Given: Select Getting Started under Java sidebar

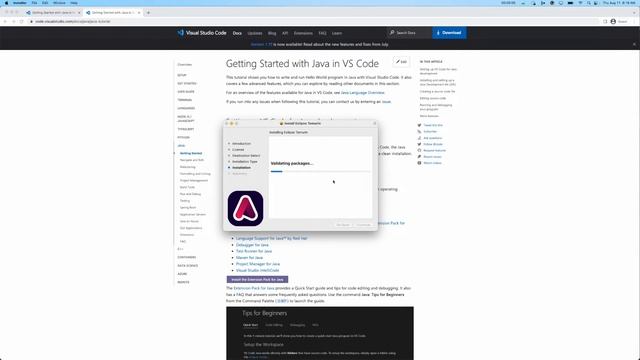Looking at the screenshot, I should [x=191, y=153].
